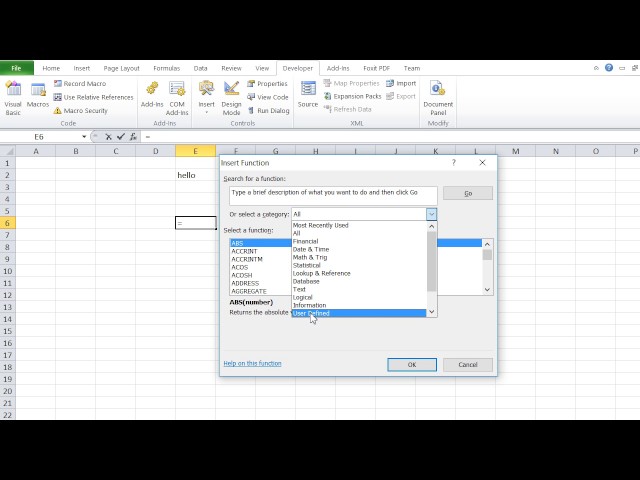Click the dialog help question mark
The image size is (640, 480).
(x=453, y=162)
